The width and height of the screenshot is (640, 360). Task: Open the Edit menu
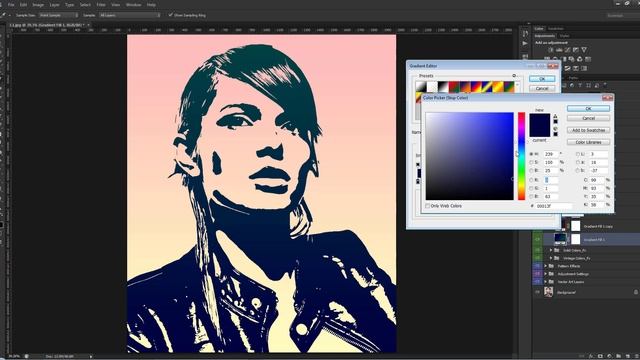(x=23, y=5)
